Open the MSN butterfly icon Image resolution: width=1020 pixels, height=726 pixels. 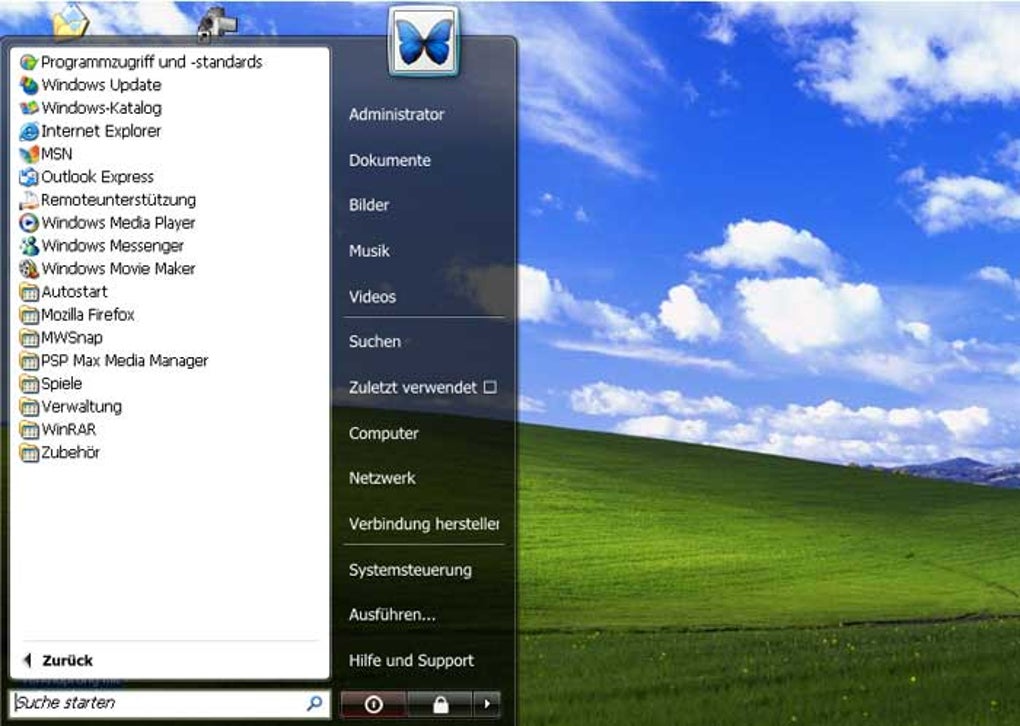click(x=29, y=154)
